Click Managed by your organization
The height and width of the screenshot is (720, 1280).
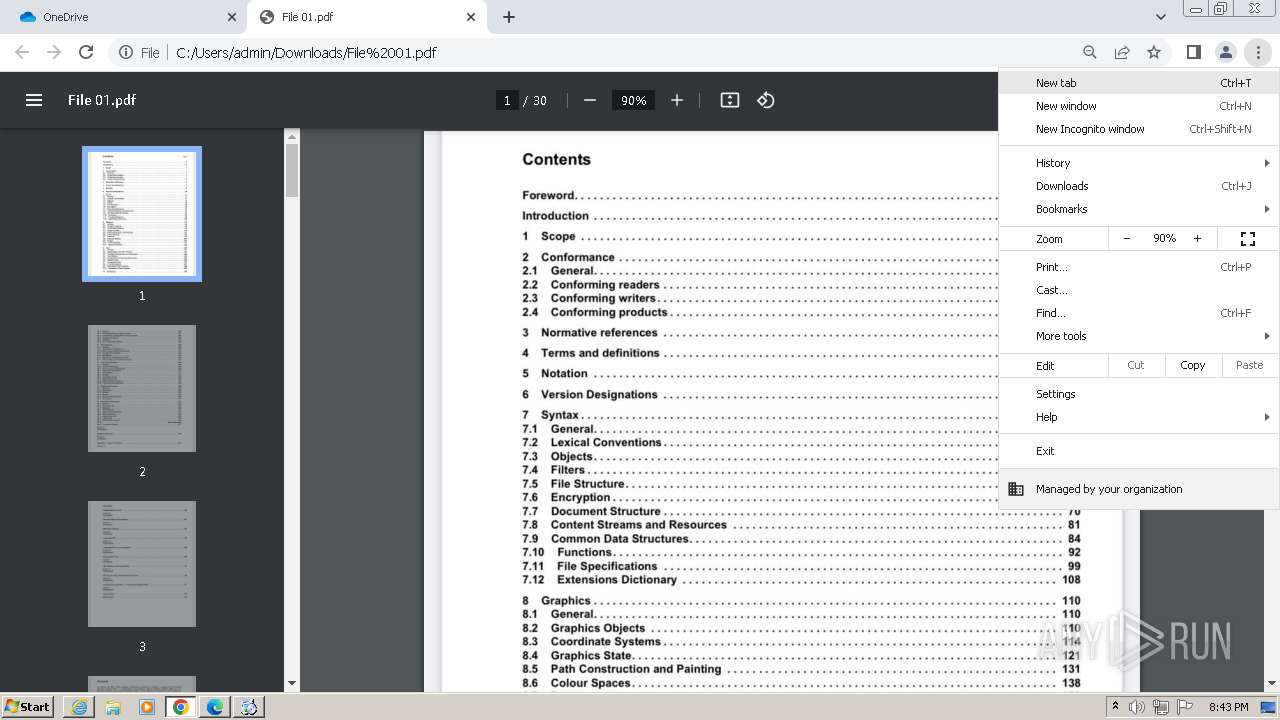point(1139,489)
